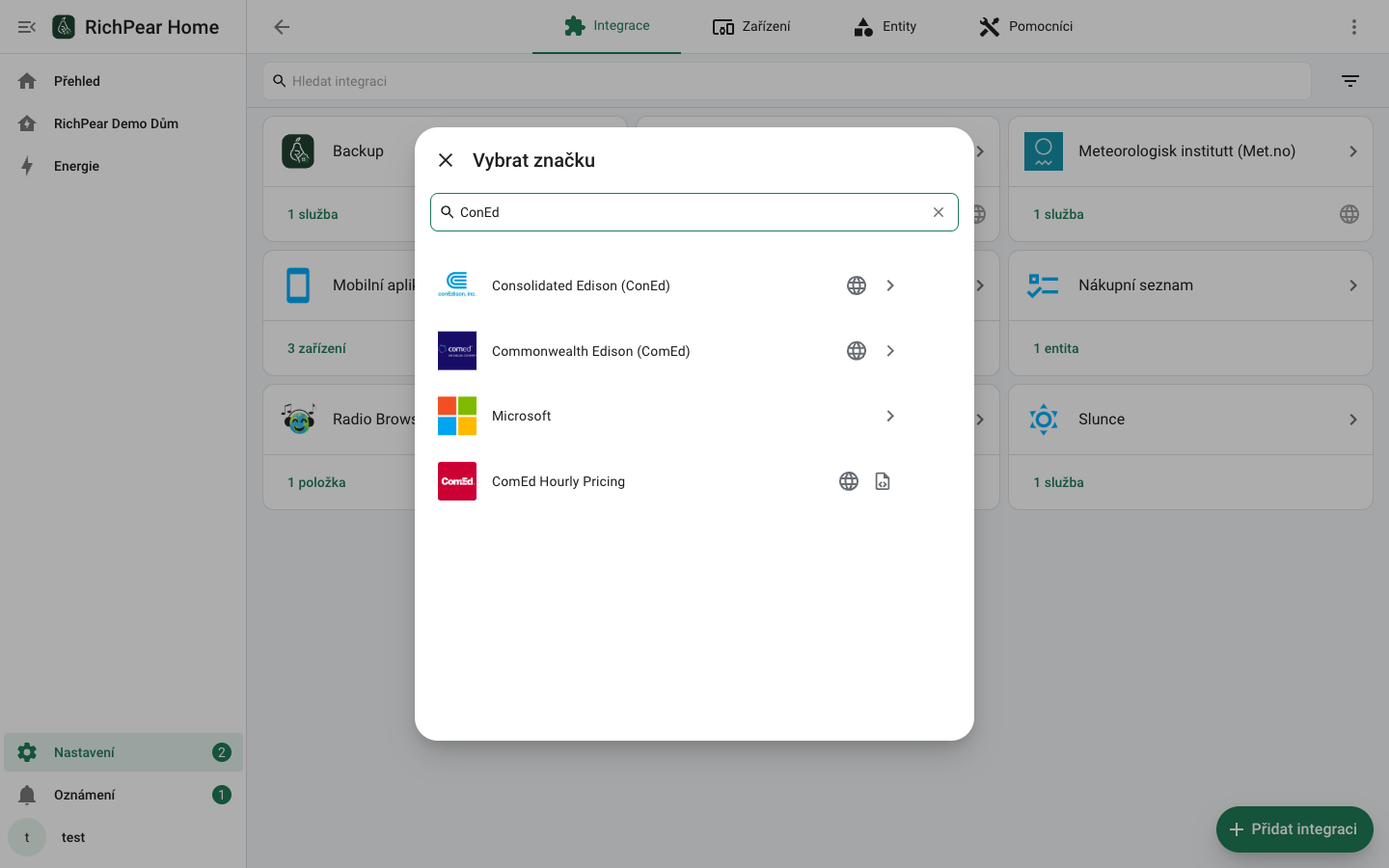
Task: Click cloud globe icon for Consolidated Edison
Action: (857, 285)
